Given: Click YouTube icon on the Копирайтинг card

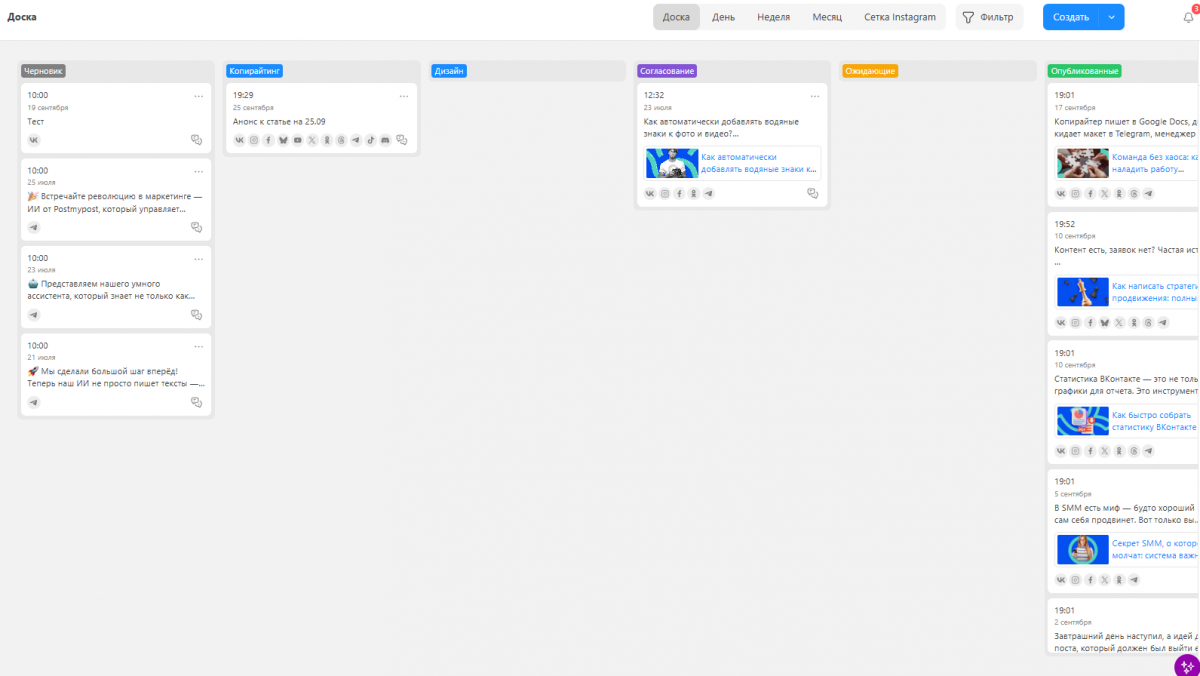Looking at the screenshot, I should (x=297, y=140).
